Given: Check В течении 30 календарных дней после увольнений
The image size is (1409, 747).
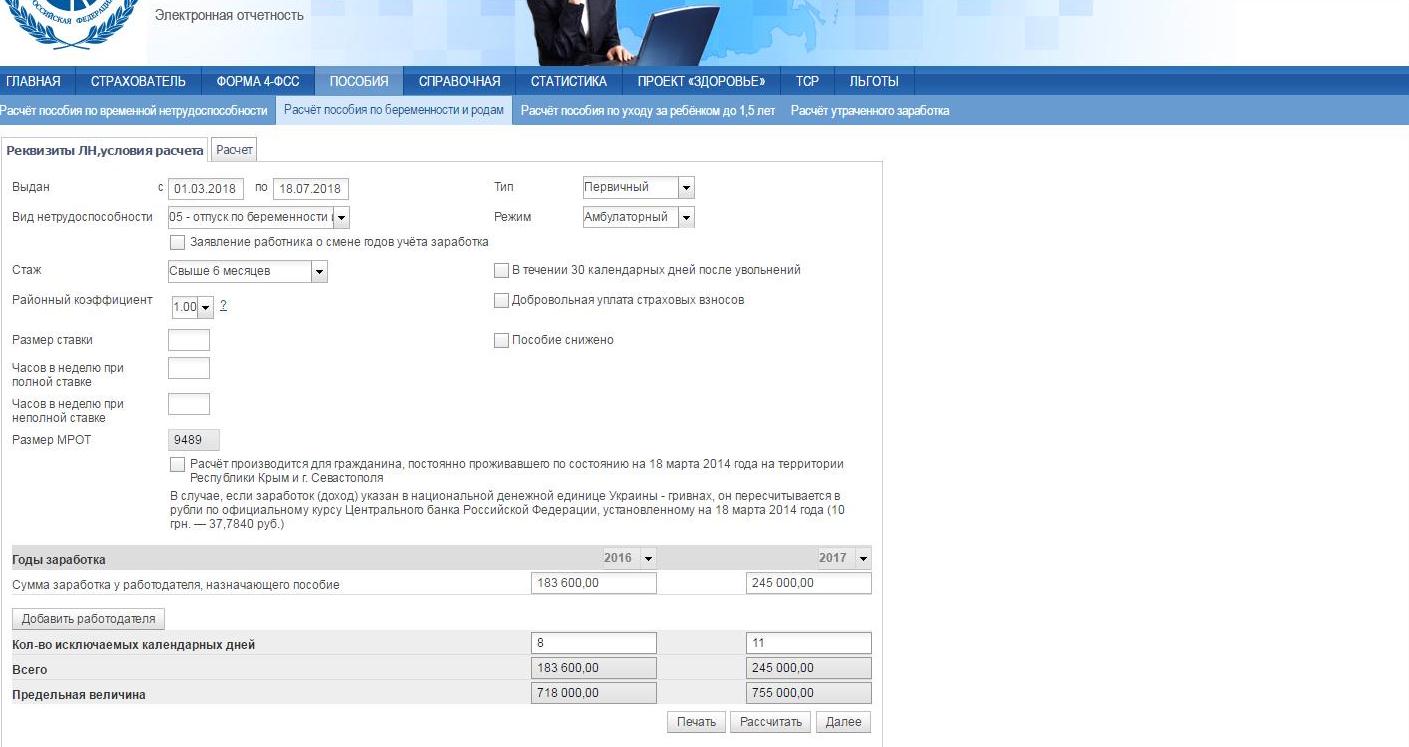Looking at the screenshot, I should click(501, 270).
